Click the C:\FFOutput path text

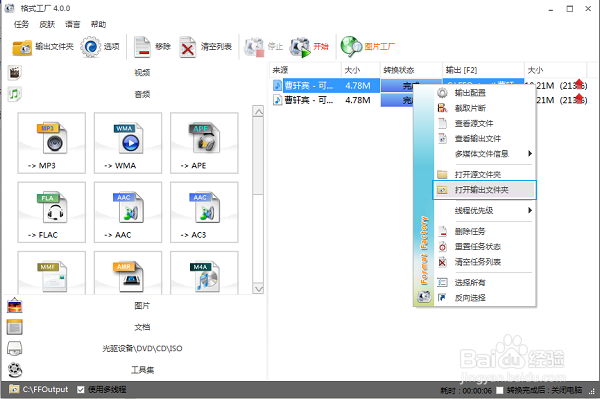tap(45, 389)
